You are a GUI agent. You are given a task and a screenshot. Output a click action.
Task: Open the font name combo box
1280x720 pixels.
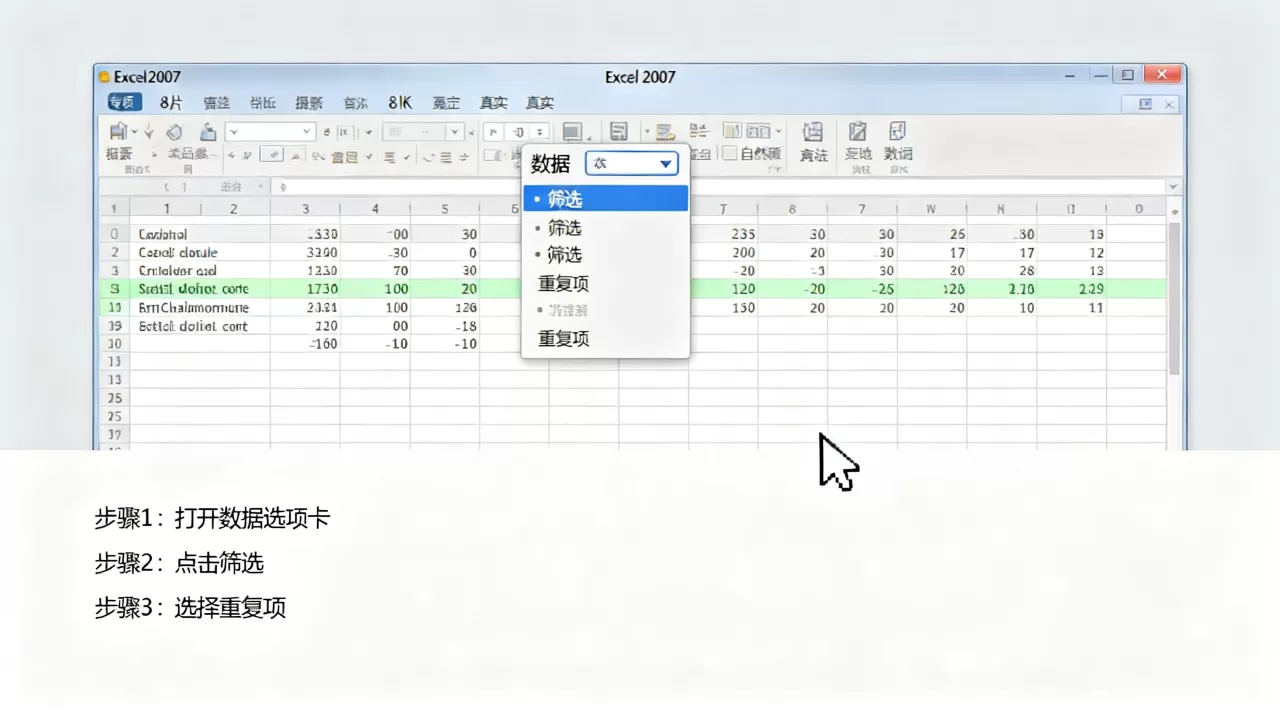point(270,132)
